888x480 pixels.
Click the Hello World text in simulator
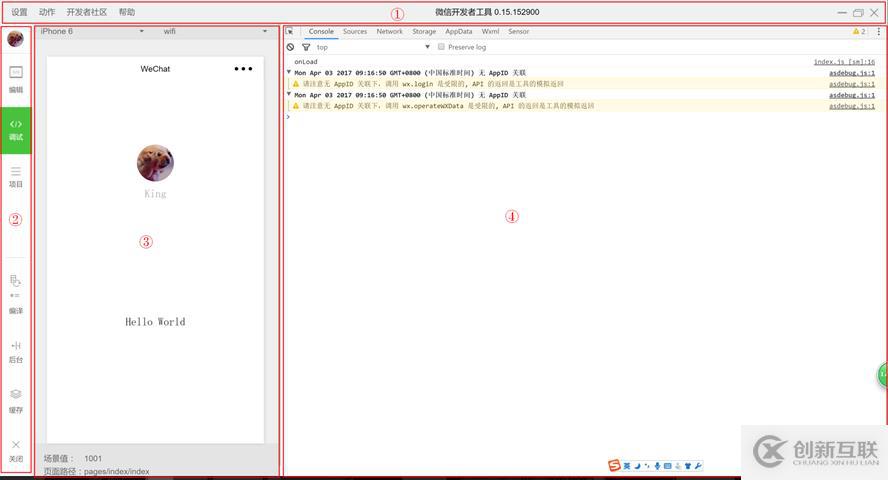click(x=155, y=322)
